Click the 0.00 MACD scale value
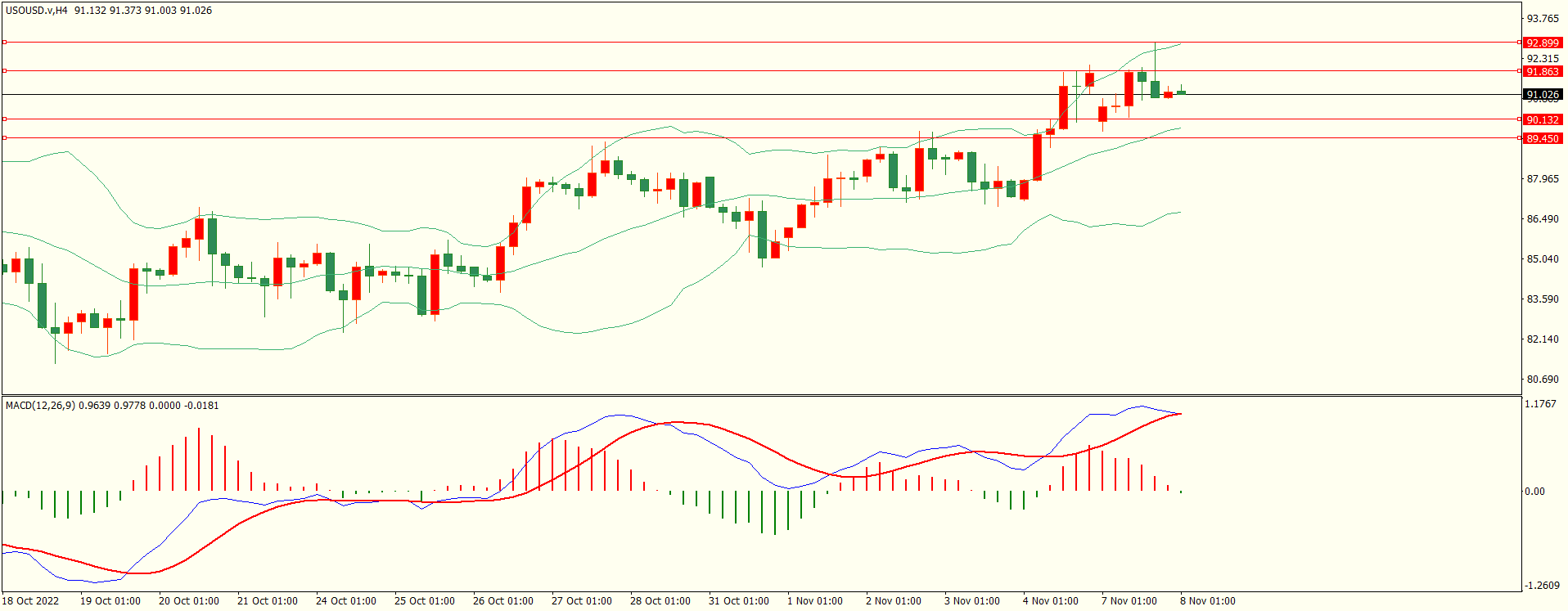The image size is (1568, 611). click(1534, 492)
